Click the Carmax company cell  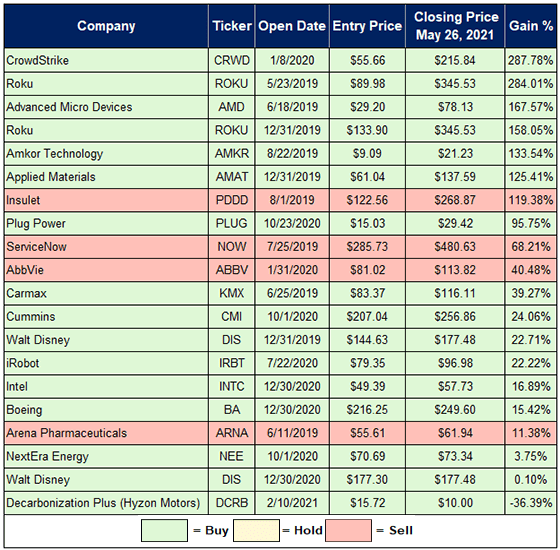click(106, 293)
